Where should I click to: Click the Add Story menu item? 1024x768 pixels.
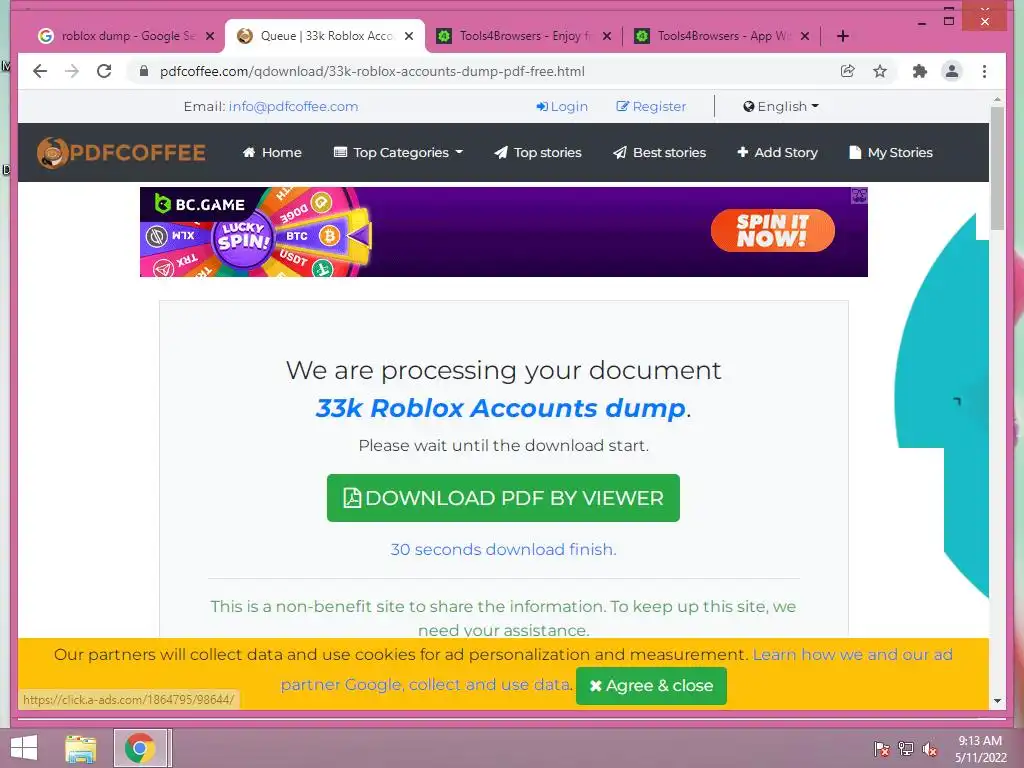pos(777,153)
